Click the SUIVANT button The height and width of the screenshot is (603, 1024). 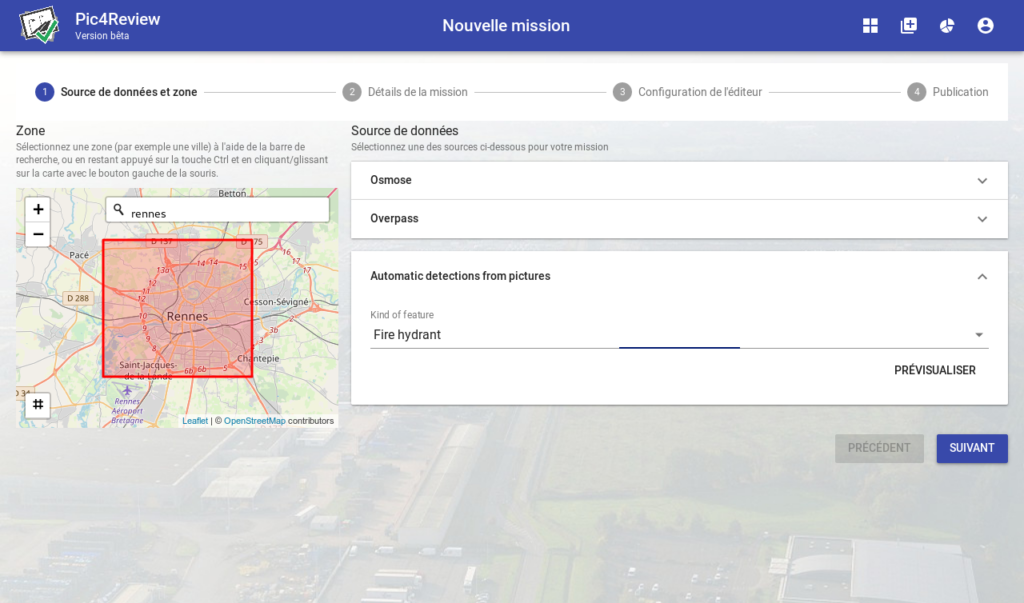click(x=971, y=448)
